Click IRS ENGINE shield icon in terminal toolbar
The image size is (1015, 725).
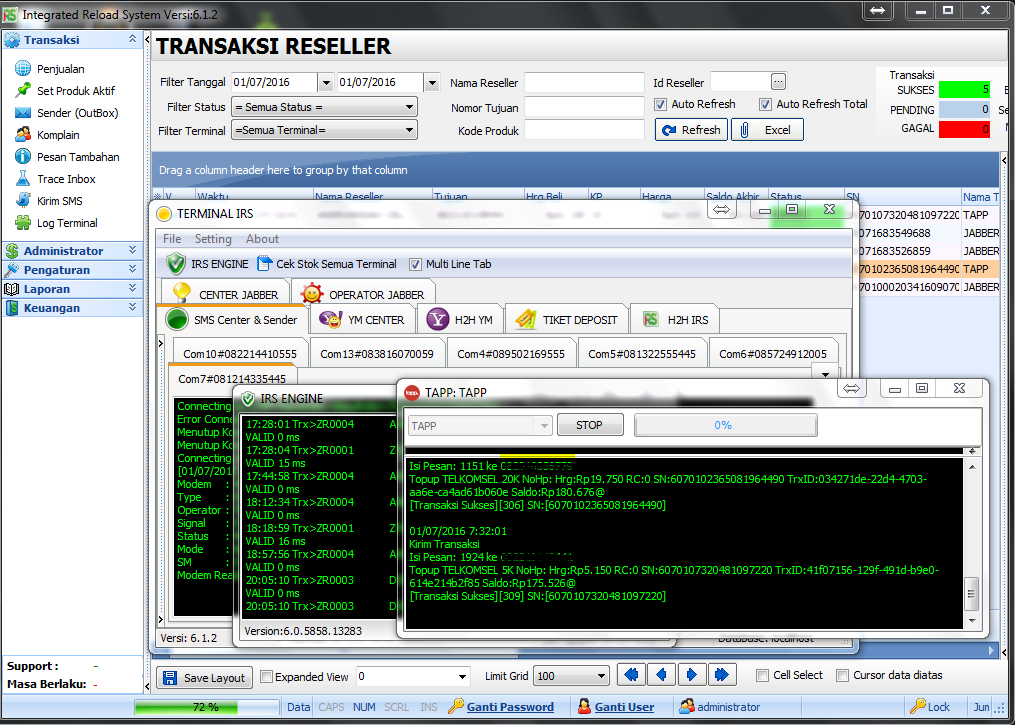click(175, 263)
